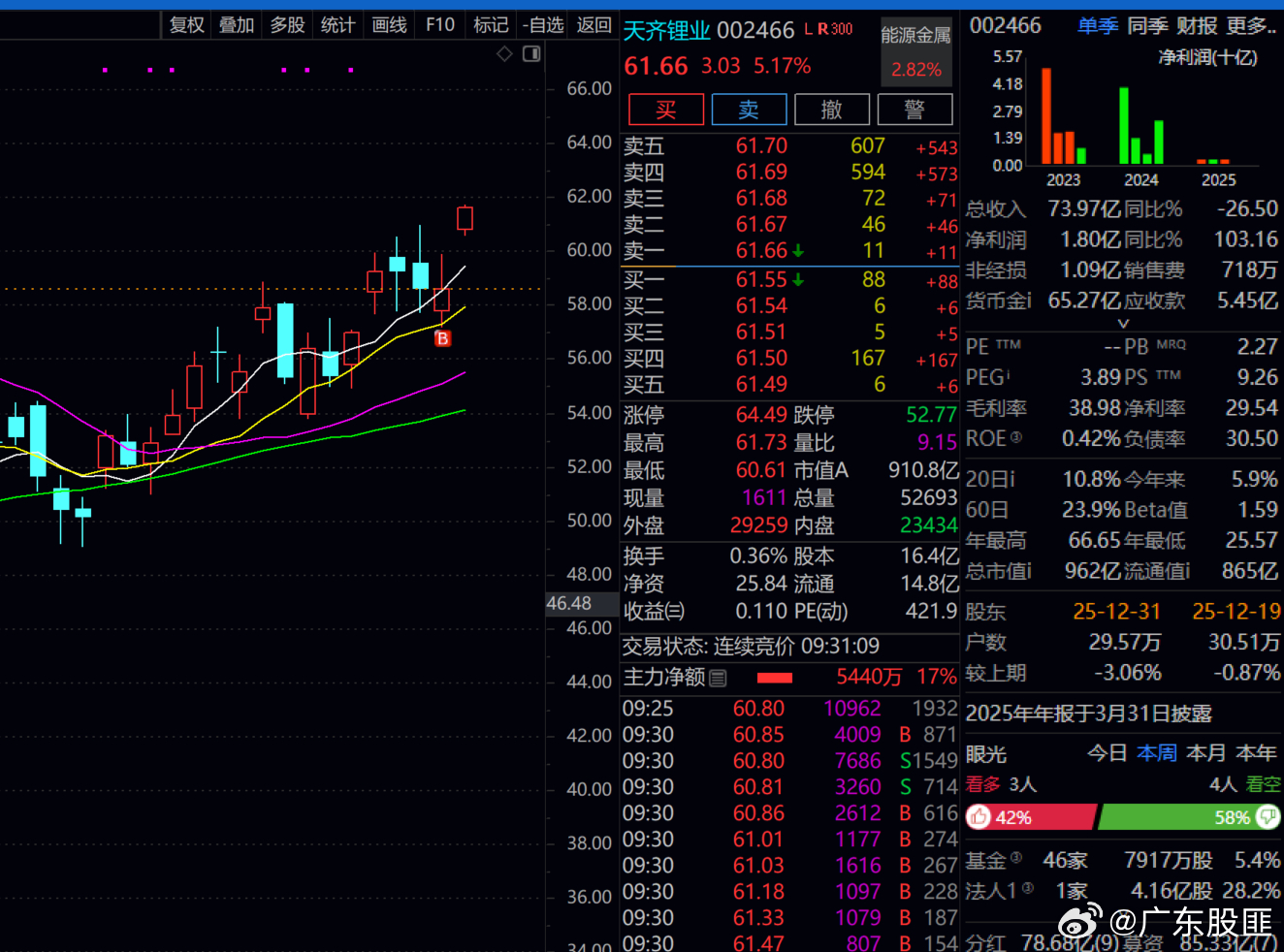Switch to the 单季 tab
Viewport: 1284px width, 952px height.
tap(1098, 26)
